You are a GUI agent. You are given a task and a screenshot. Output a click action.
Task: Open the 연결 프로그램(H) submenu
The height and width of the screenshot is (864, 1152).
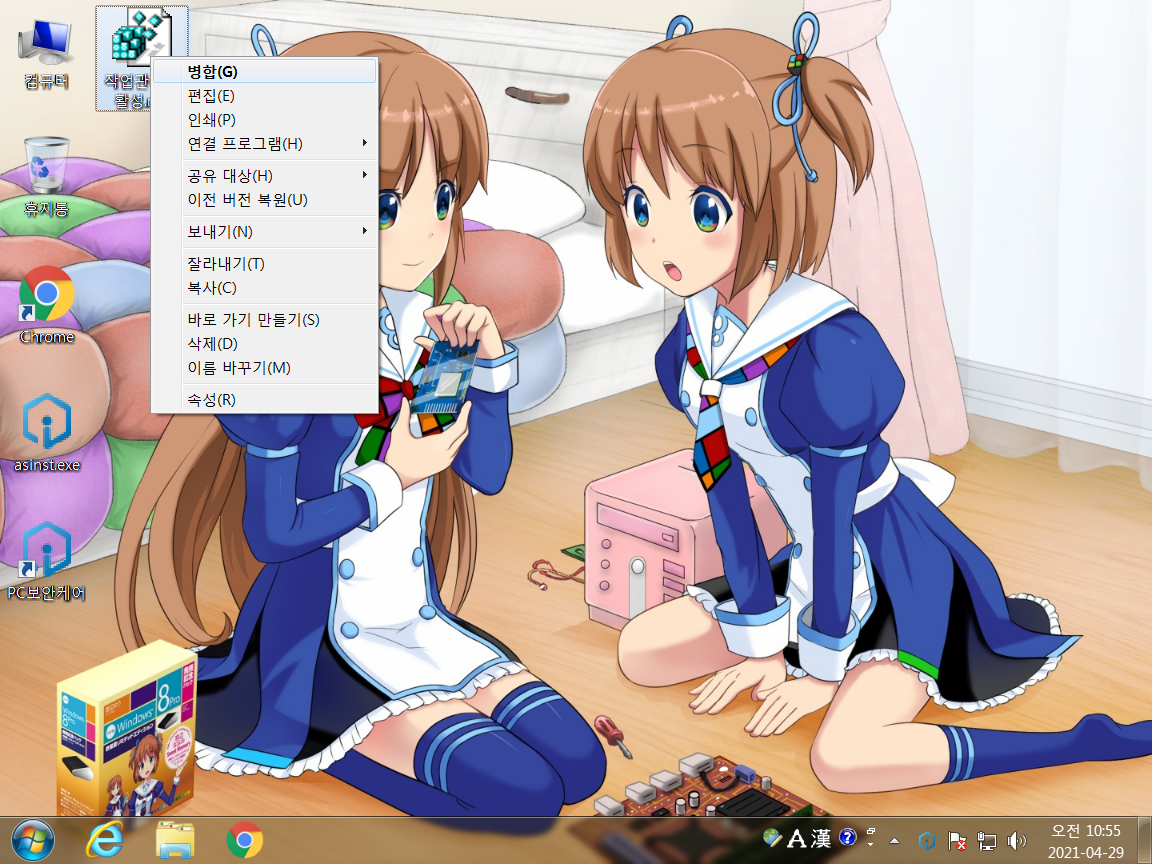click(264, 143)
